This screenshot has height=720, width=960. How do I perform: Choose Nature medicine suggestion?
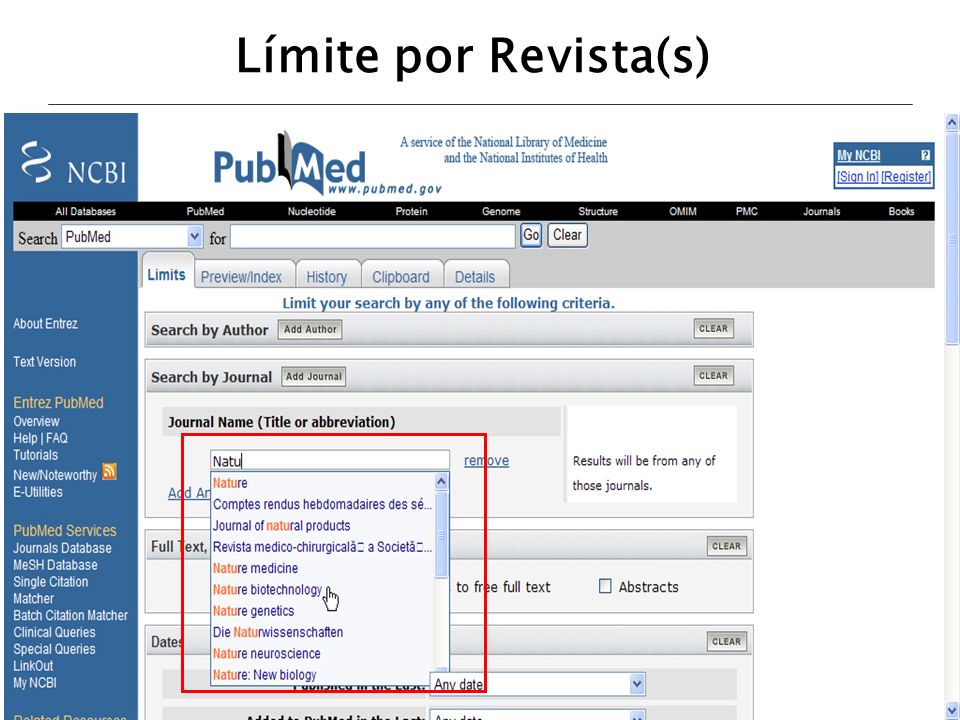click(255, 569)
